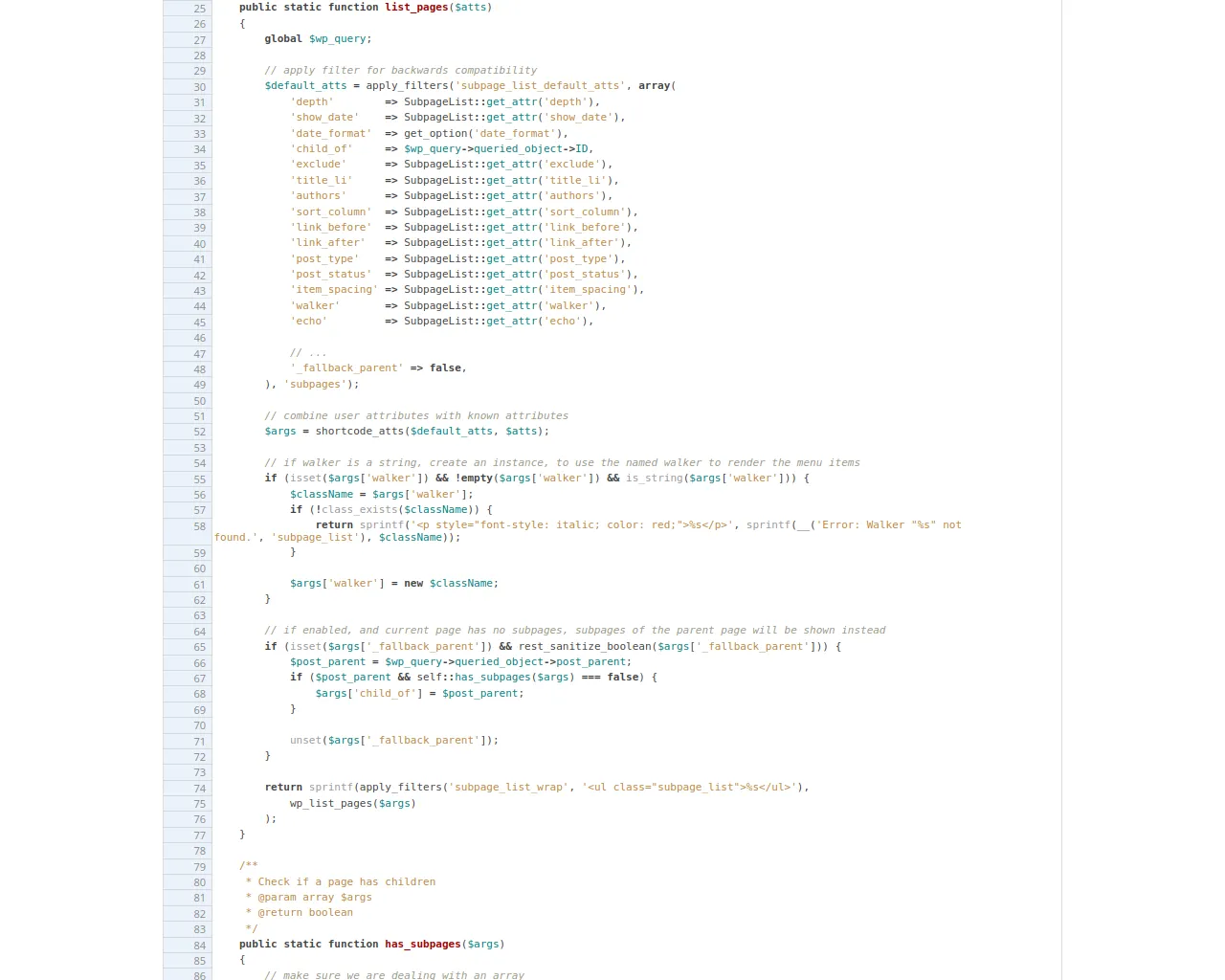
Task: Click $args['child_of'] assignment line
Action: [420, 693]
